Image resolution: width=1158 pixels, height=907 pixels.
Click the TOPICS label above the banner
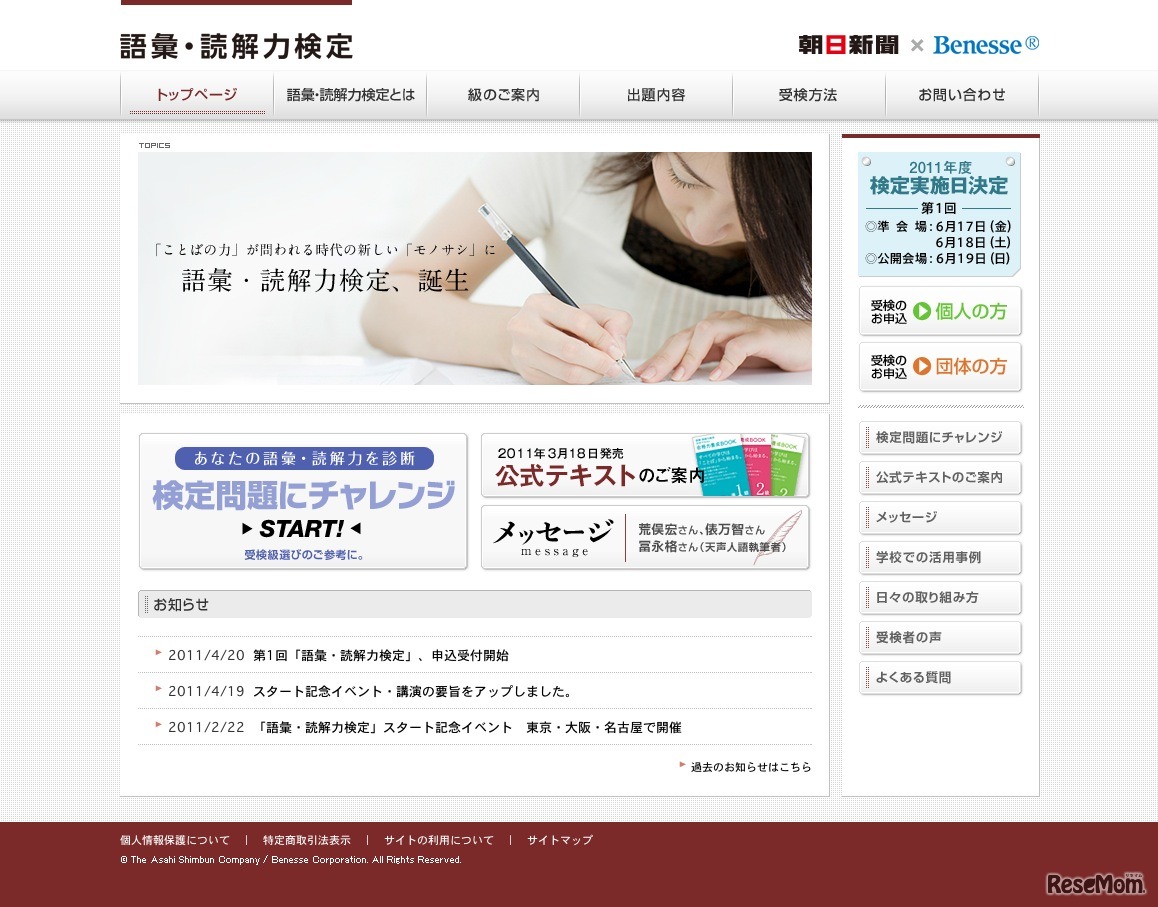pyautogui.click(x=154, y=146)
